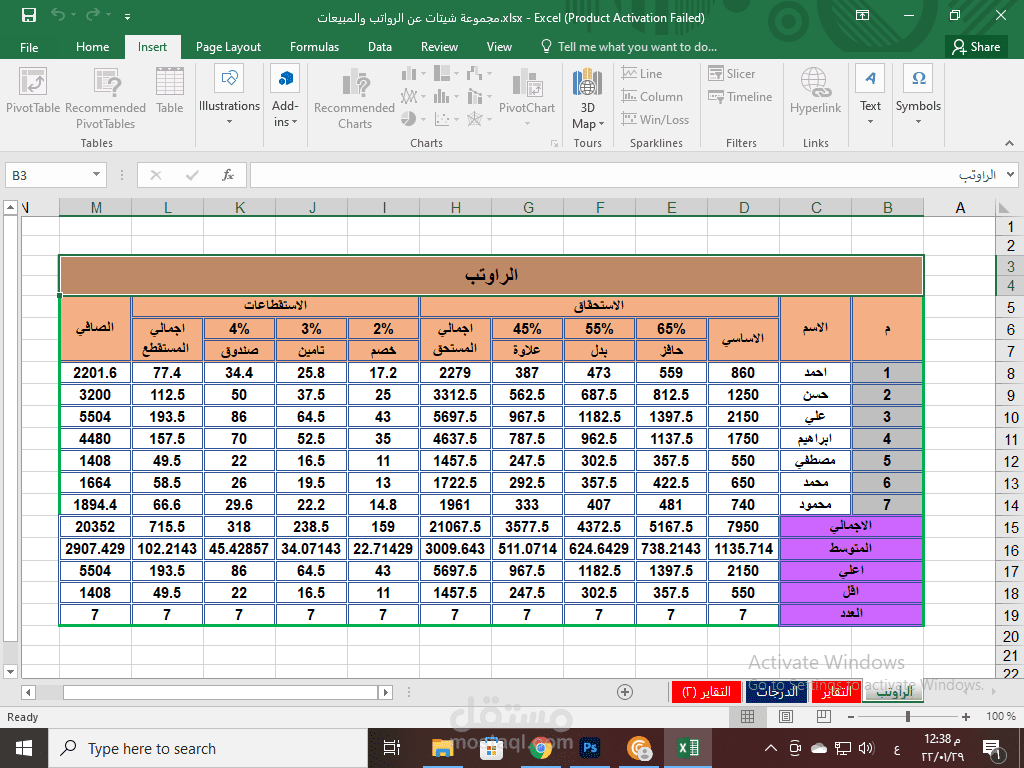Click the Hyperlink button
Viewport: 1024px width, 768px height.
pyautogui.click(x=815, y=91)
